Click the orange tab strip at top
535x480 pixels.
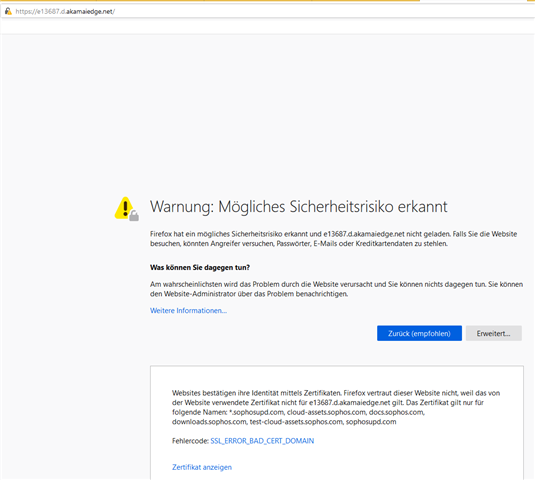[x=210, y=1]
